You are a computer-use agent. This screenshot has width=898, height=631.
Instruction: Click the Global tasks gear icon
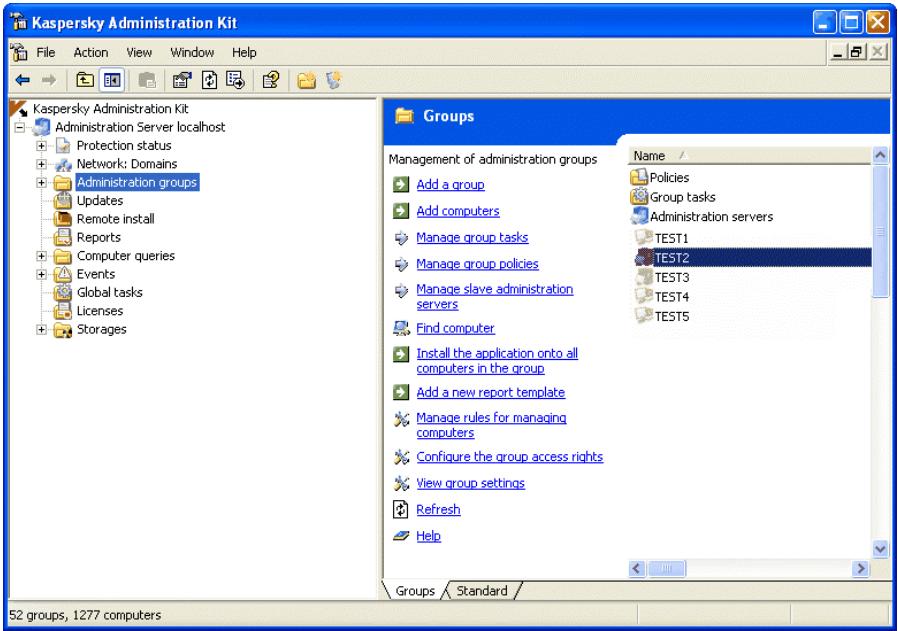62,293
